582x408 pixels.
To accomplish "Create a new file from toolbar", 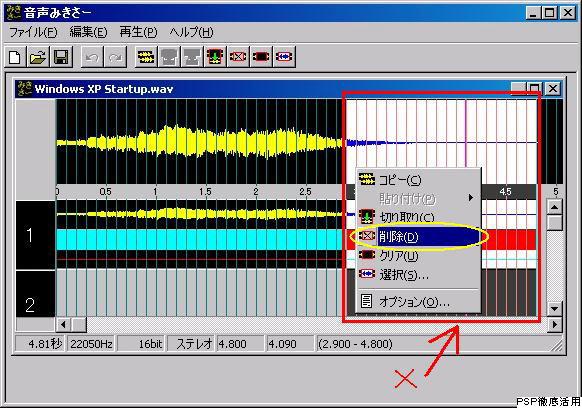I will click(15, 57).
